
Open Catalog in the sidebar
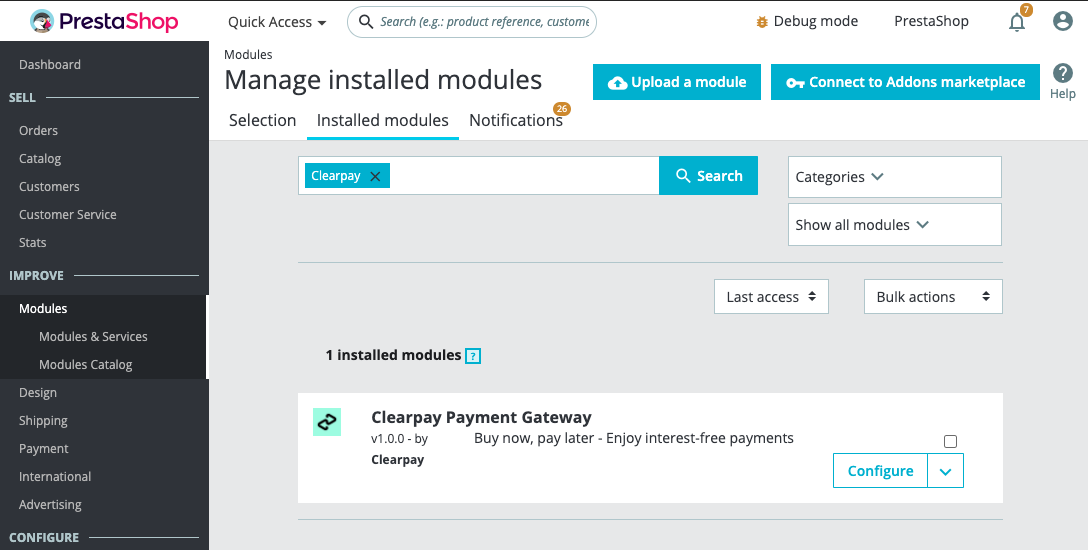coord(40,159)
